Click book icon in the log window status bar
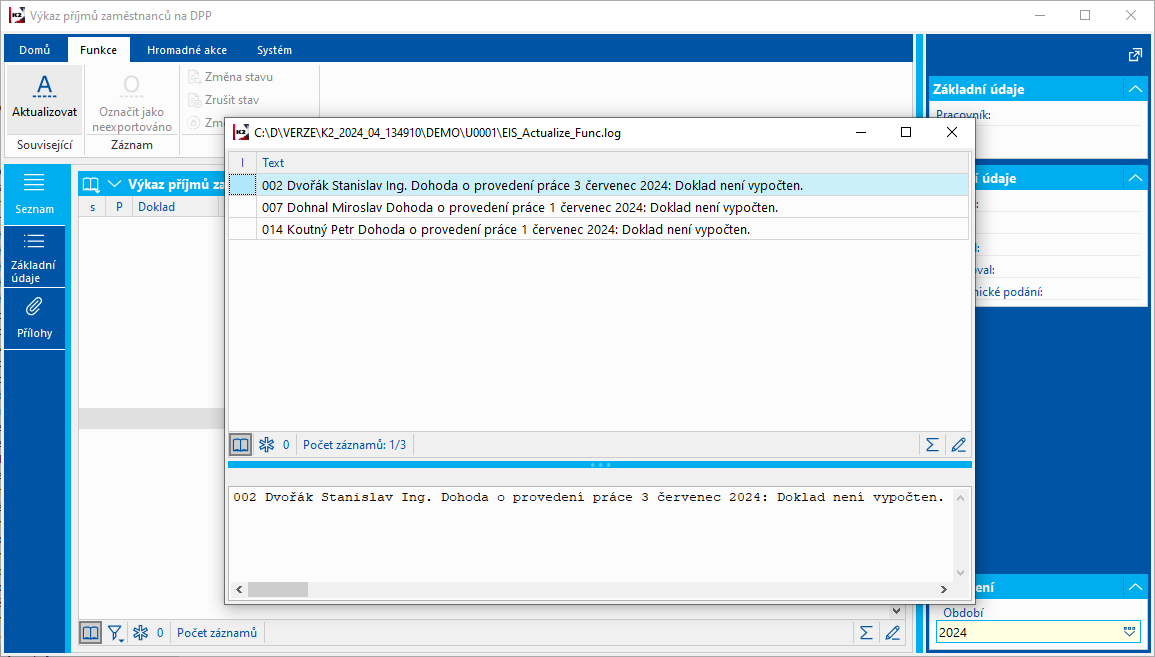The width and height of the screenshot is (1155, 657). 240,444
